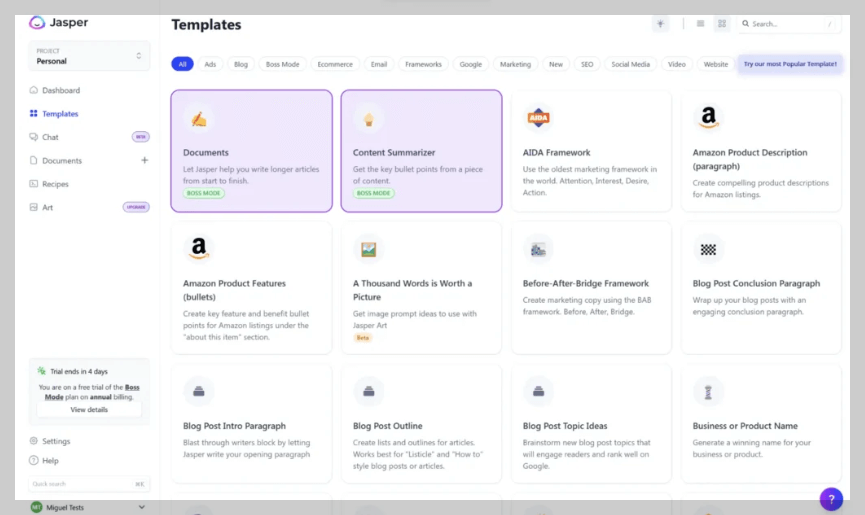Filter templates by Email

pyautogui.click(x=378, y=64)
